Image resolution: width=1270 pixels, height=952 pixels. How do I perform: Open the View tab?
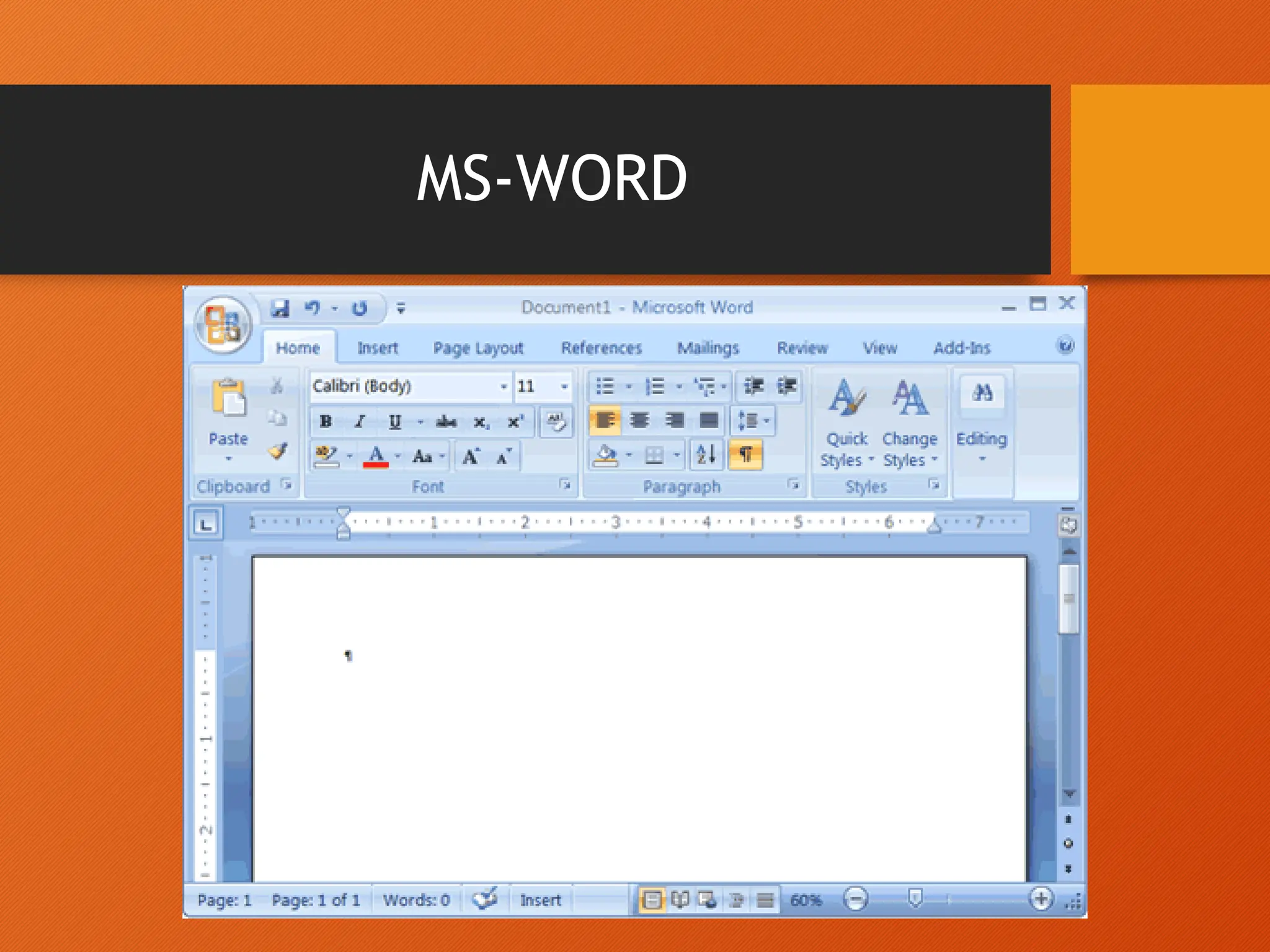click(880, 348)
